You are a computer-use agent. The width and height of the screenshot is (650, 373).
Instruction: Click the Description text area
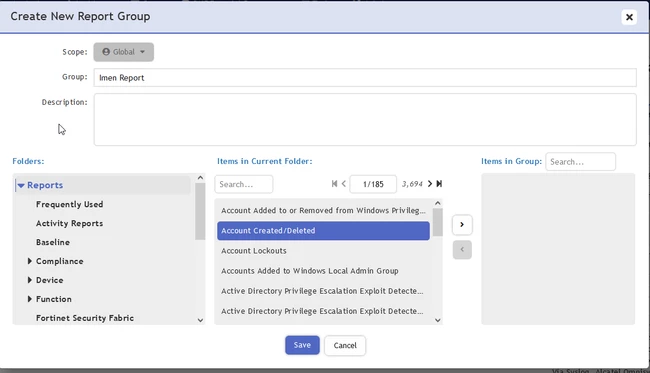click(x=365, y=119)
